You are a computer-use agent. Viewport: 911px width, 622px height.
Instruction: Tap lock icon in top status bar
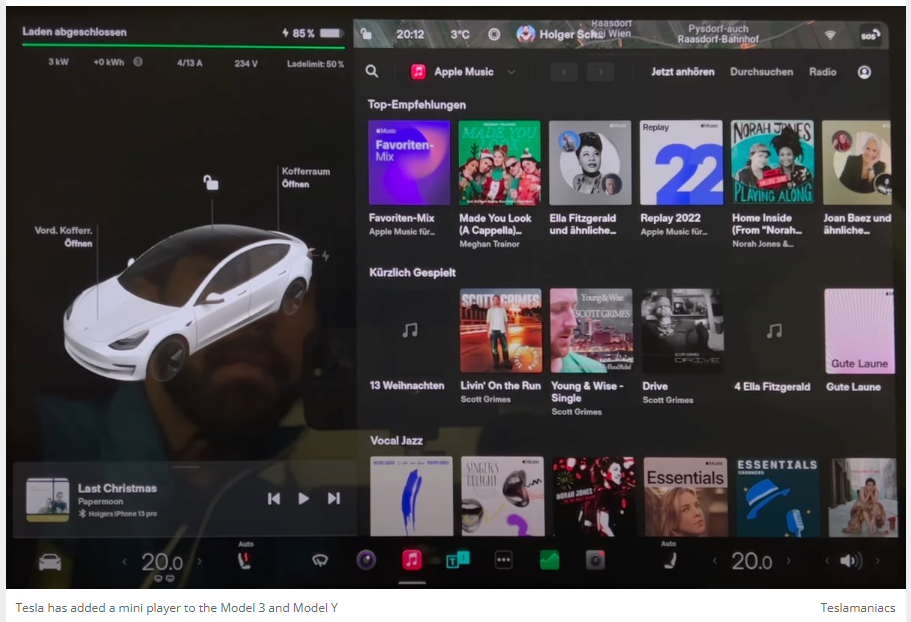point(367,34)
